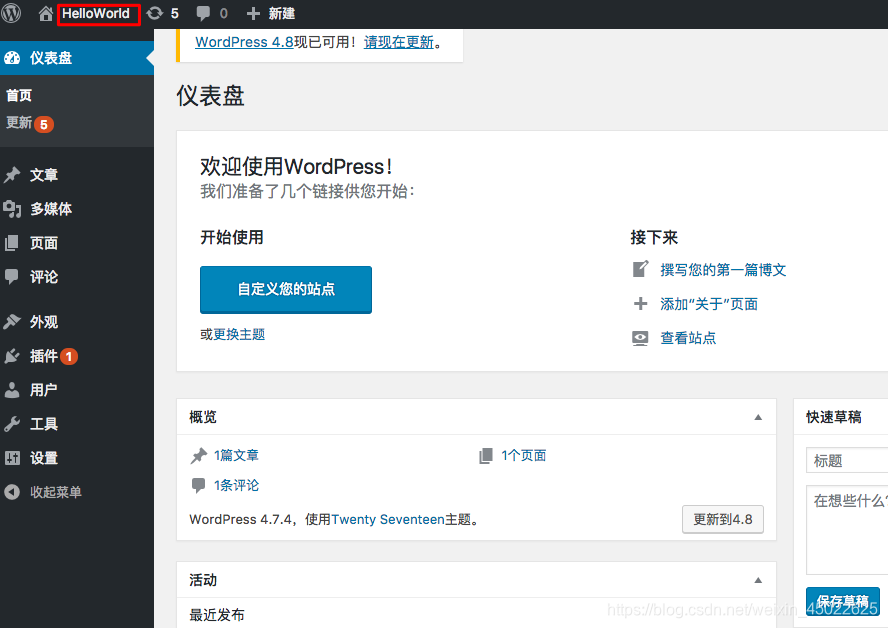Collapse the sidebar with 收起菜单 arrow icon
This screenshot has height=628, width=888.
pyautogui.click(x=12, y=492)
